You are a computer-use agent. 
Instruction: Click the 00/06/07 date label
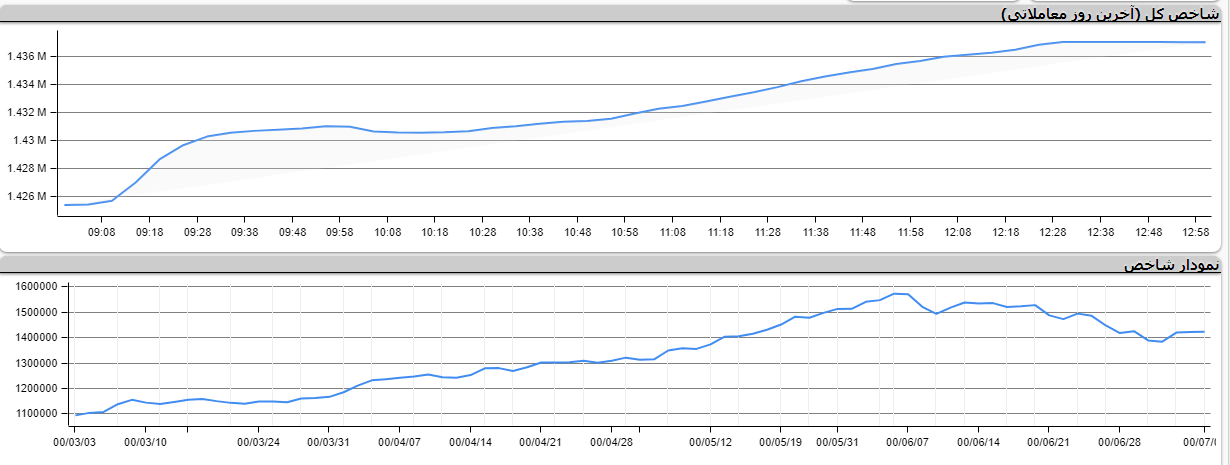point(908,441)
